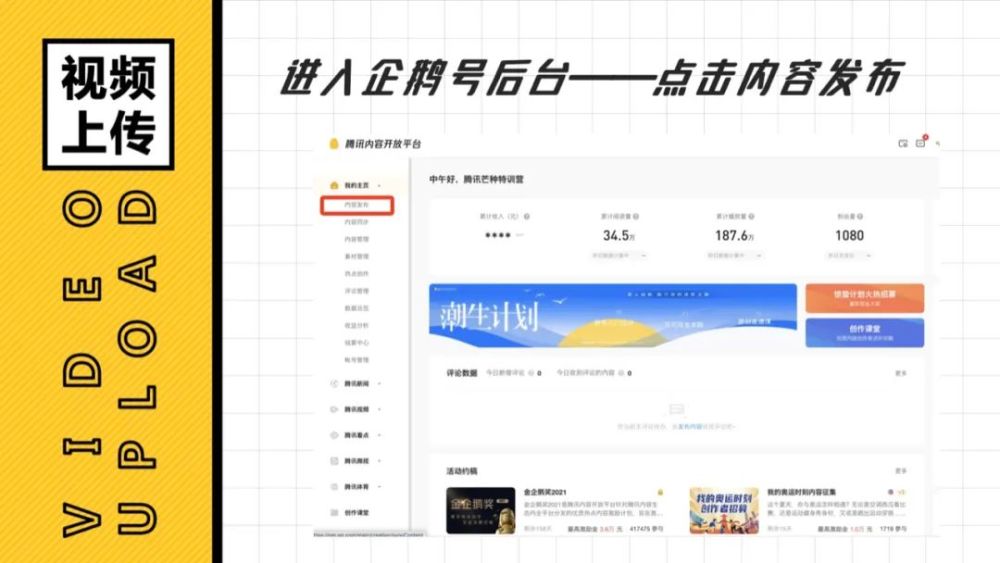
Task: Open the 潮生计划 banner
Action: (612, 316)
